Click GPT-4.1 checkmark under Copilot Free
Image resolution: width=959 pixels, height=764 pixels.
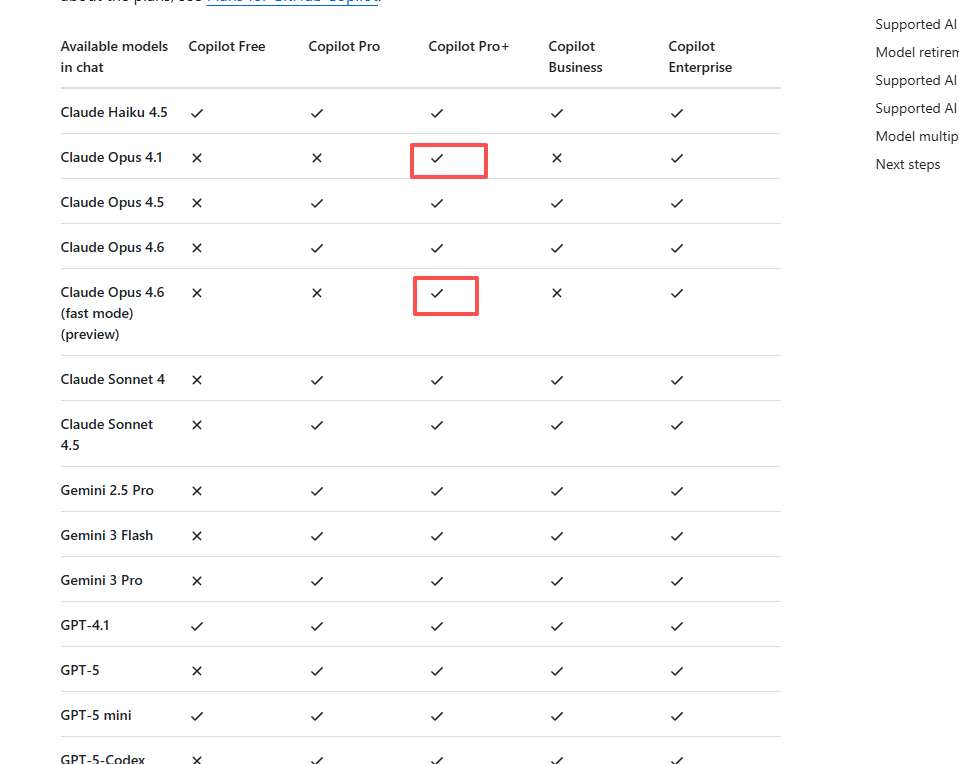point(197,626)
